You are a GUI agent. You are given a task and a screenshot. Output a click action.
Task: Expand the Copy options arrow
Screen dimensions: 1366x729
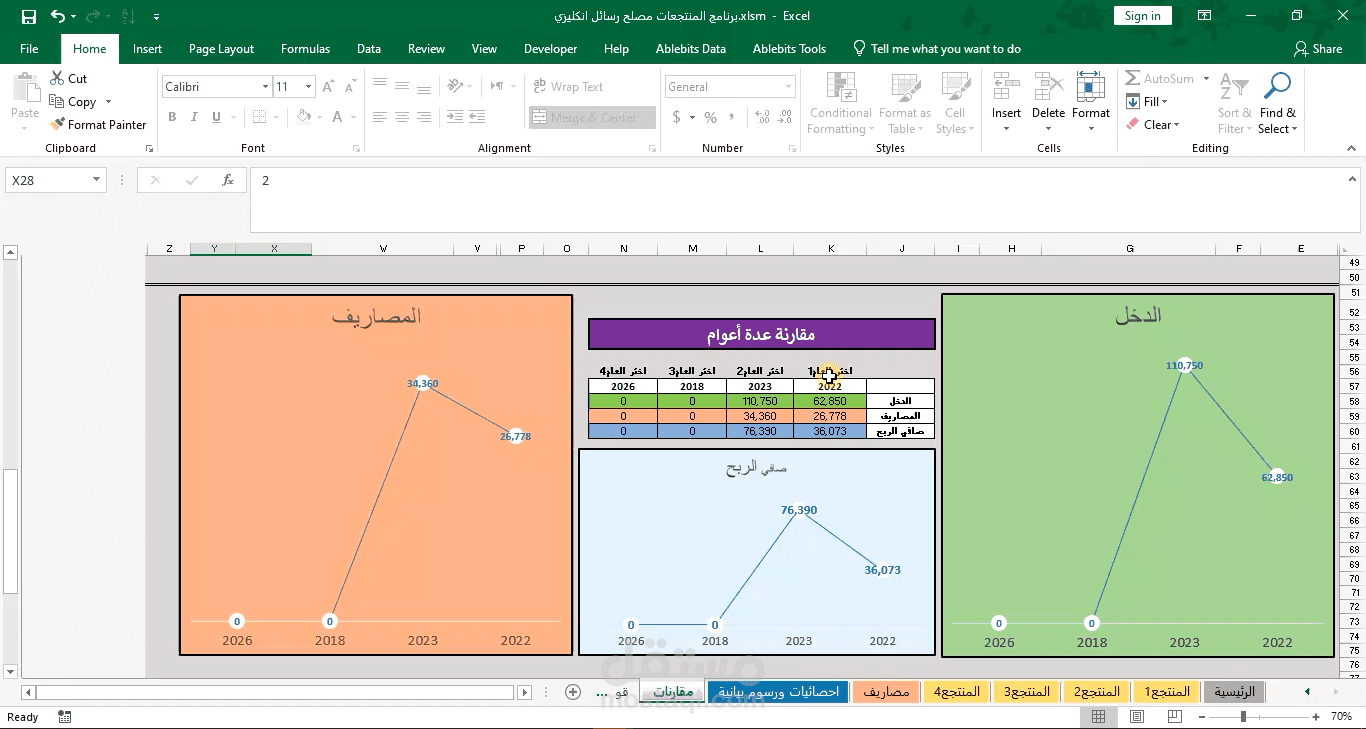point(108,102)
